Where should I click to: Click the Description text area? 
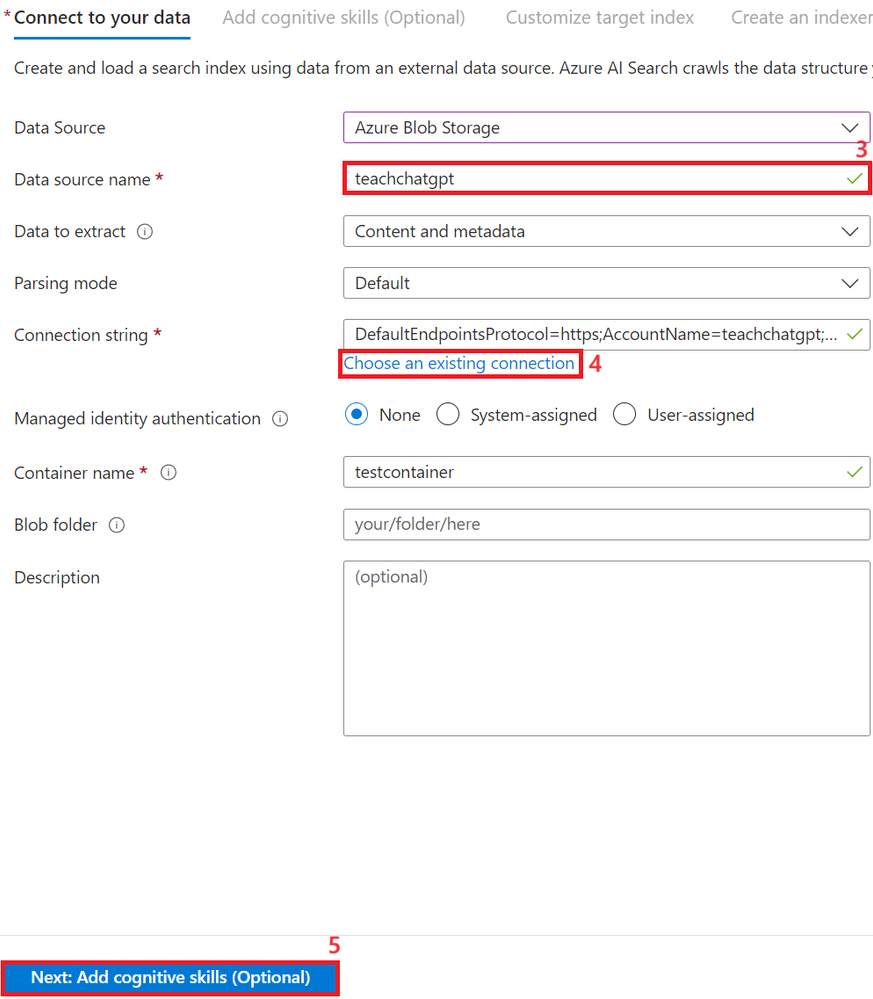point(606,648)
